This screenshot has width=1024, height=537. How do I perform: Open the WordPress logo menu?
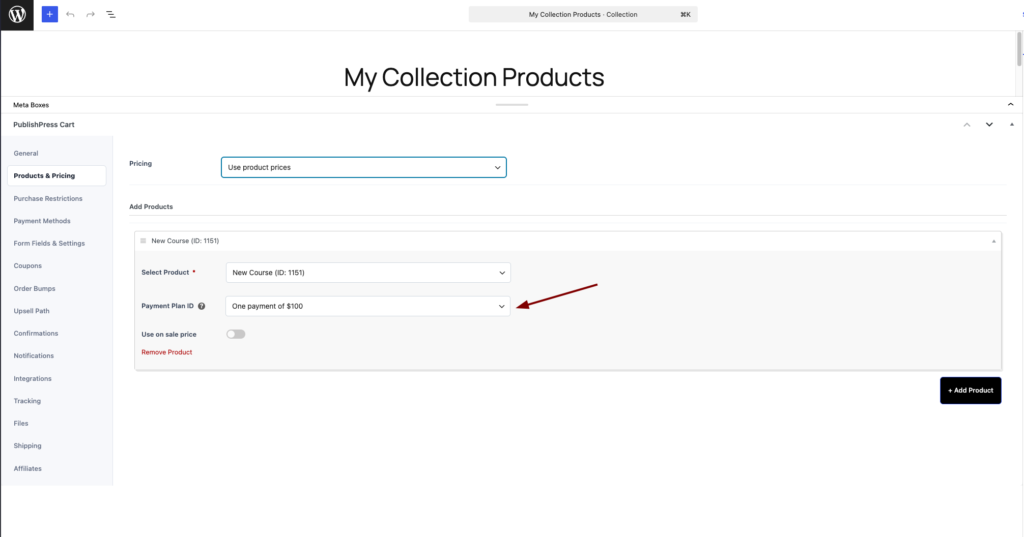click(17, 14)
